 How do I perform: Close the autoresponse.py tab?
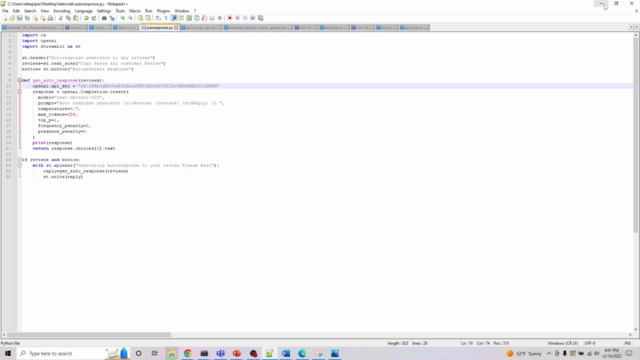[x=176, y=27]
